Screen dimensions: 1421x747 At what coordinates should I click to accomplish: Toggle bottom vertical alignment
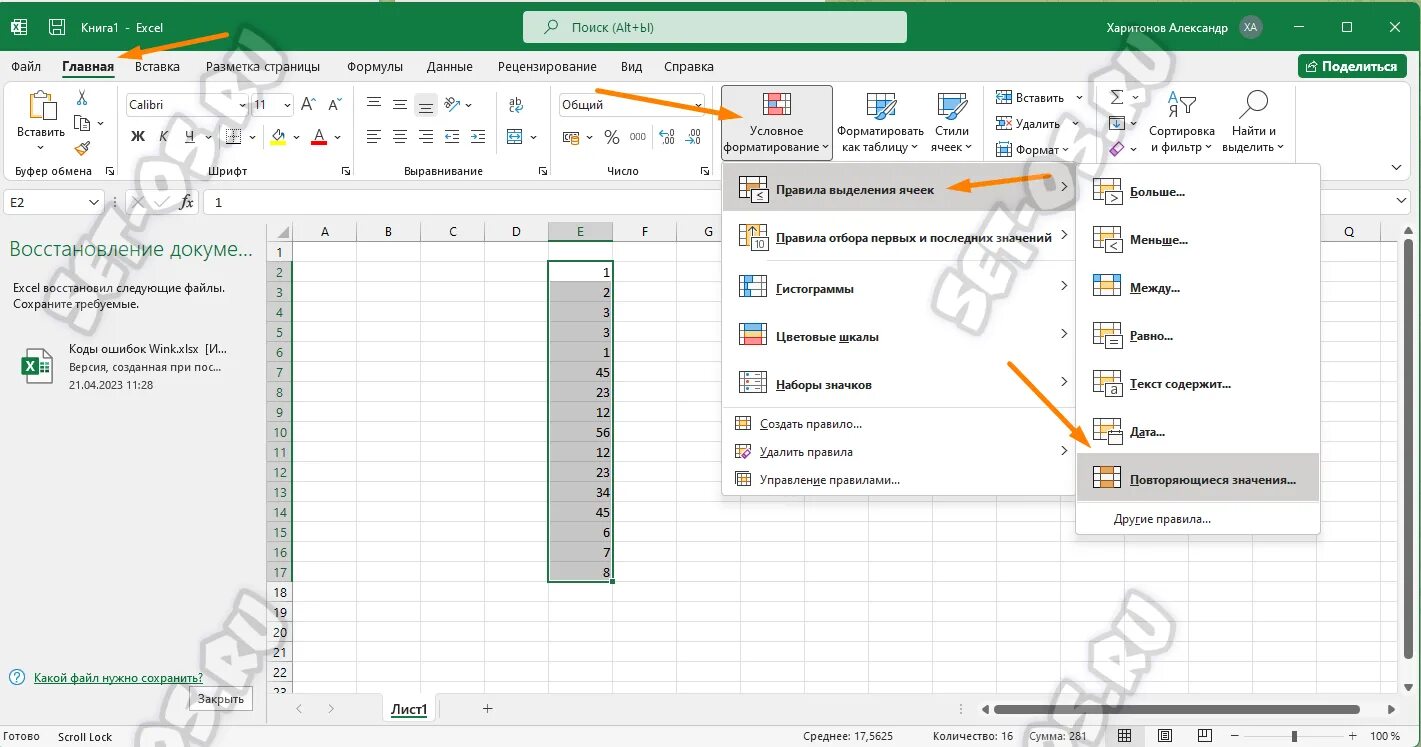click(426, 105)
